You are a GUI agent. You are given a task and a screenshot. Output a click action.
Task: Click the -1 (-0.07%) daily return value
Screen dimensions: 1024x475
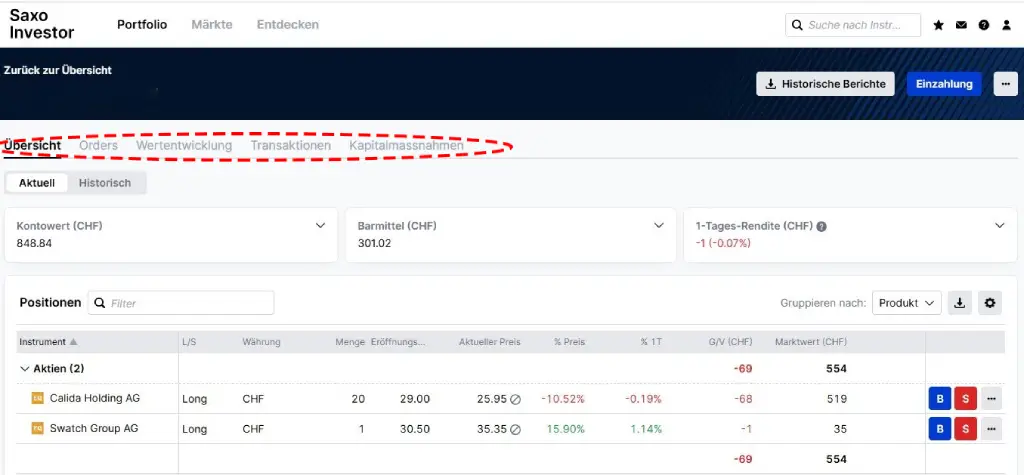[x=724, y=244]
